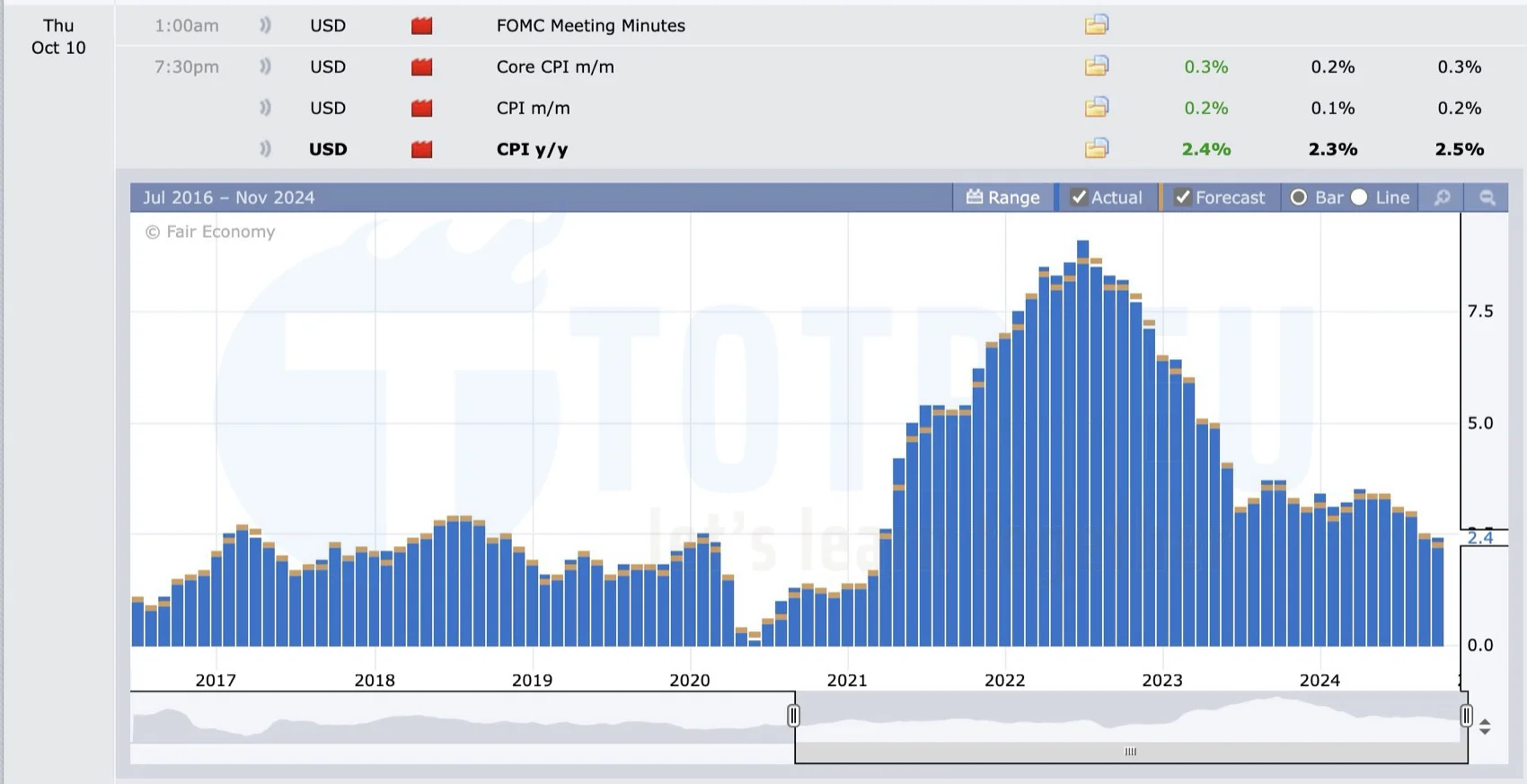Uncheck the Forecast data checkbox
This screenshot has height=784, width=1527.
pos(1183,198)
